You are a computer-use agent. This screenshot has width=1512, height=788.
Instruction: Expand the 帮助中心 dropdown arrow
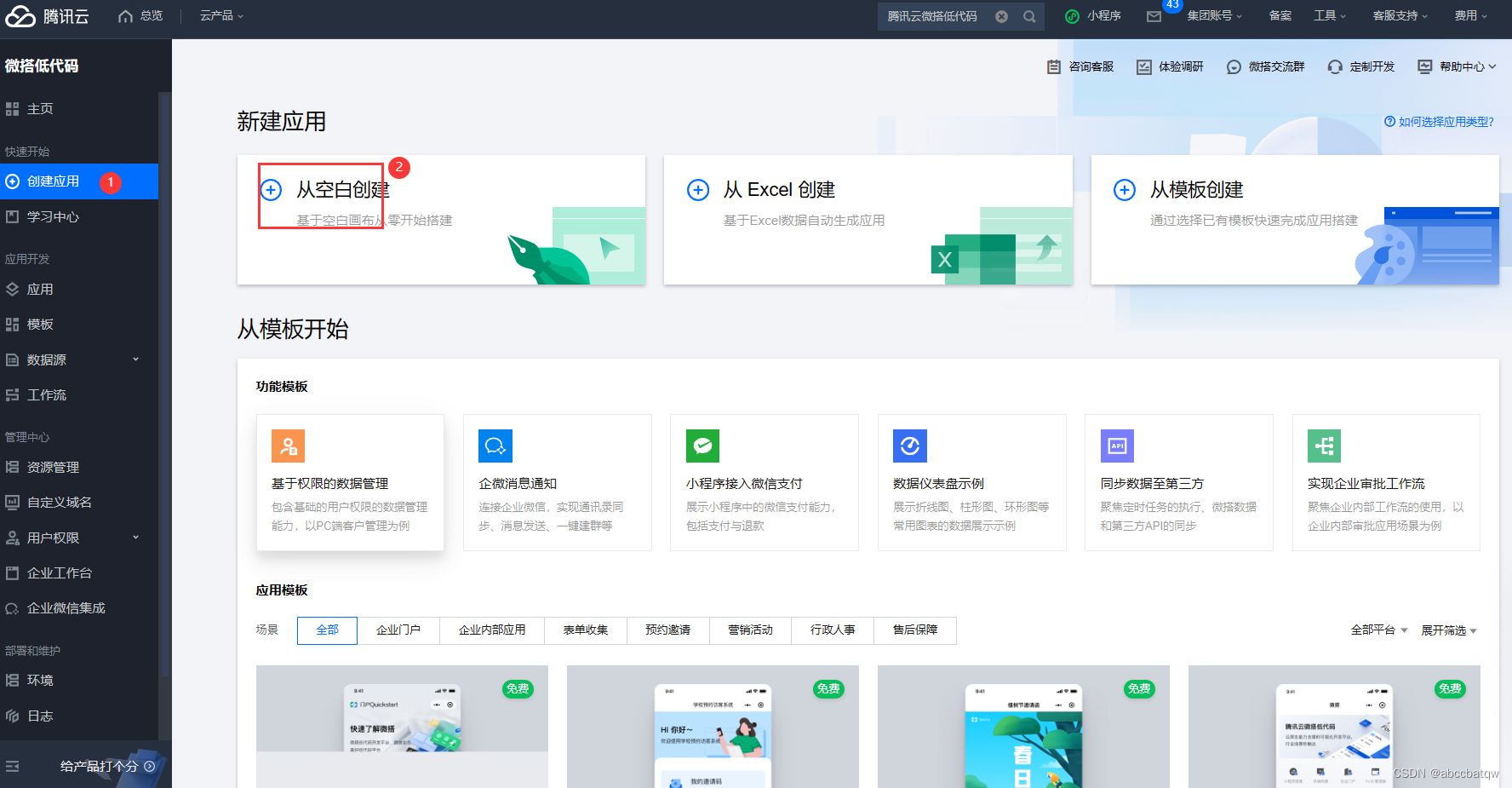coord(1492,66)
